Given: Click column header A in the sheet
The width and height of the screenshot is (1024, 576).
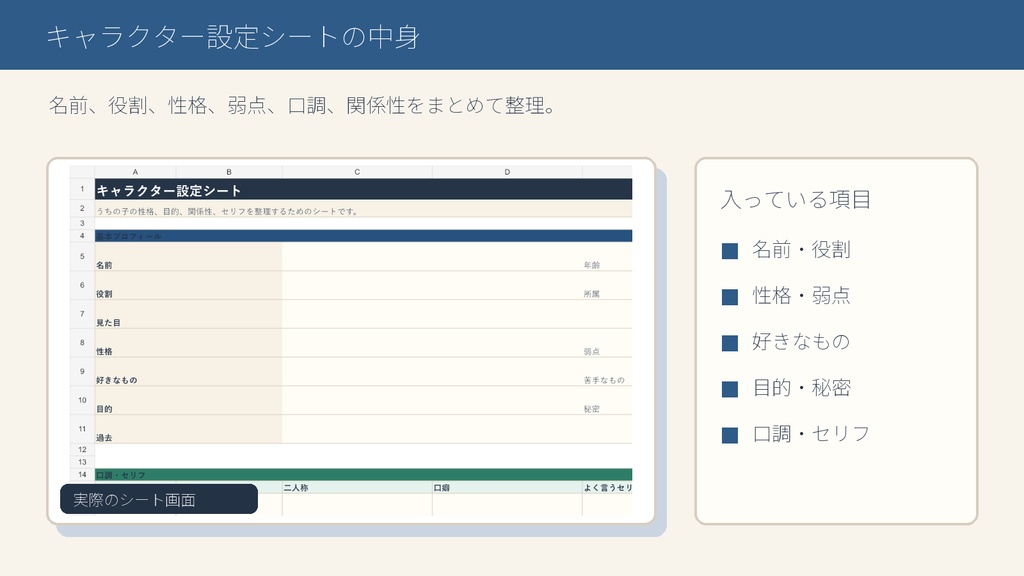Looking at the screenshot, I should 135,172.
